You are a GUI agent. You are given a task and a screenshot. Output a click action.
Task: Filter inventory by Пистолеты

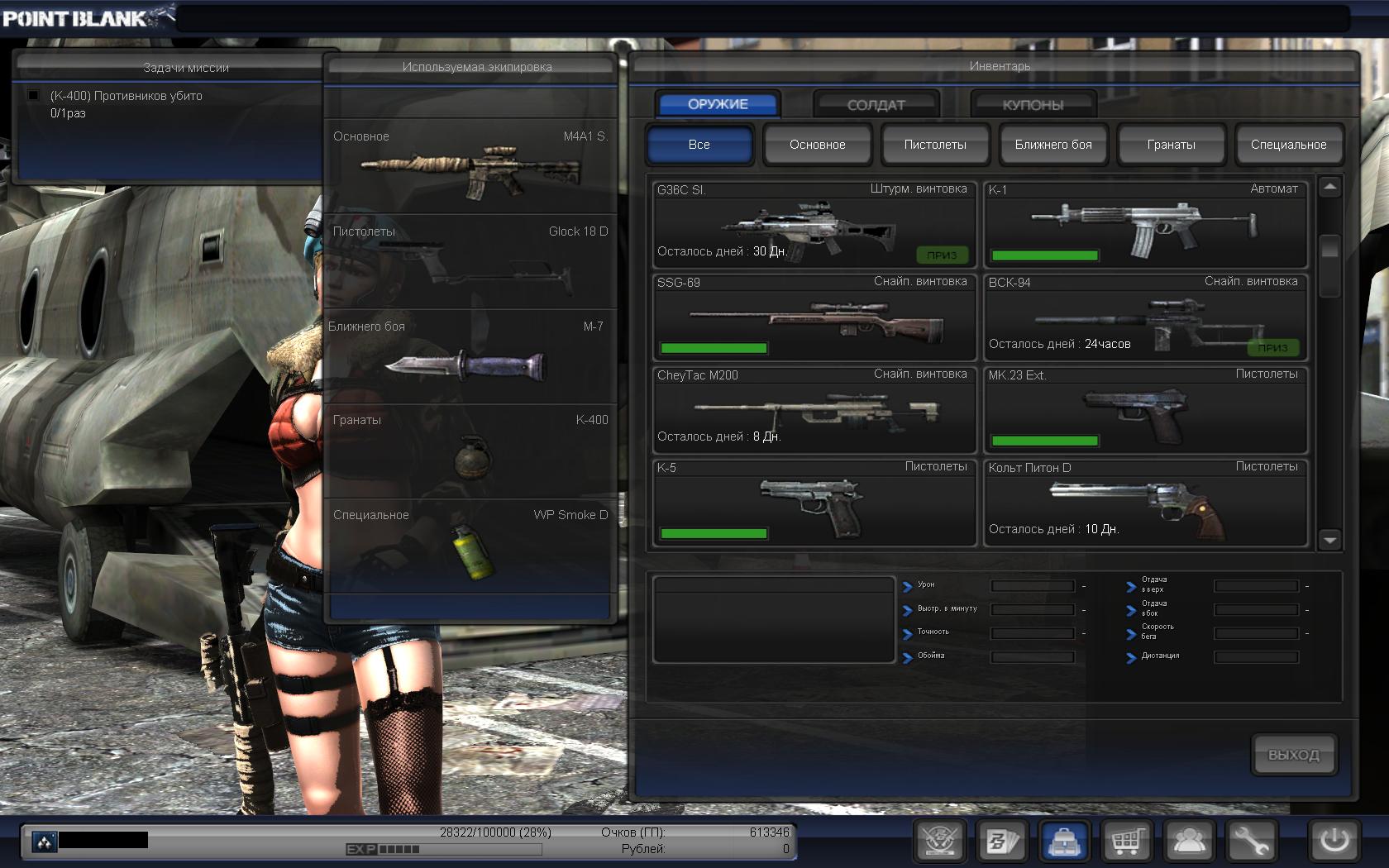935,145
